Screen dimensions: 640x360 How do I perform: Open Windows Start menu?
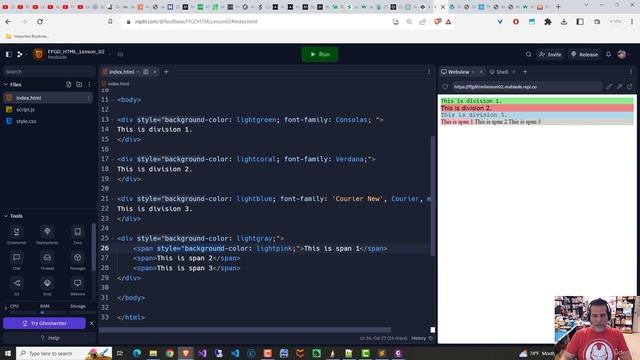[8, 353]
